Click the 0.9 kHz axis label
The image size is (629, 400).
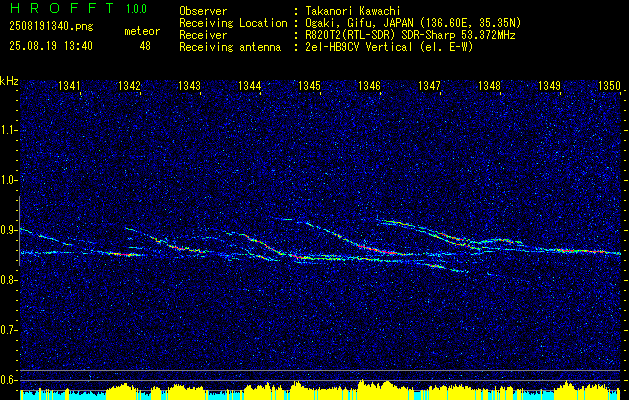pos(9,230)
